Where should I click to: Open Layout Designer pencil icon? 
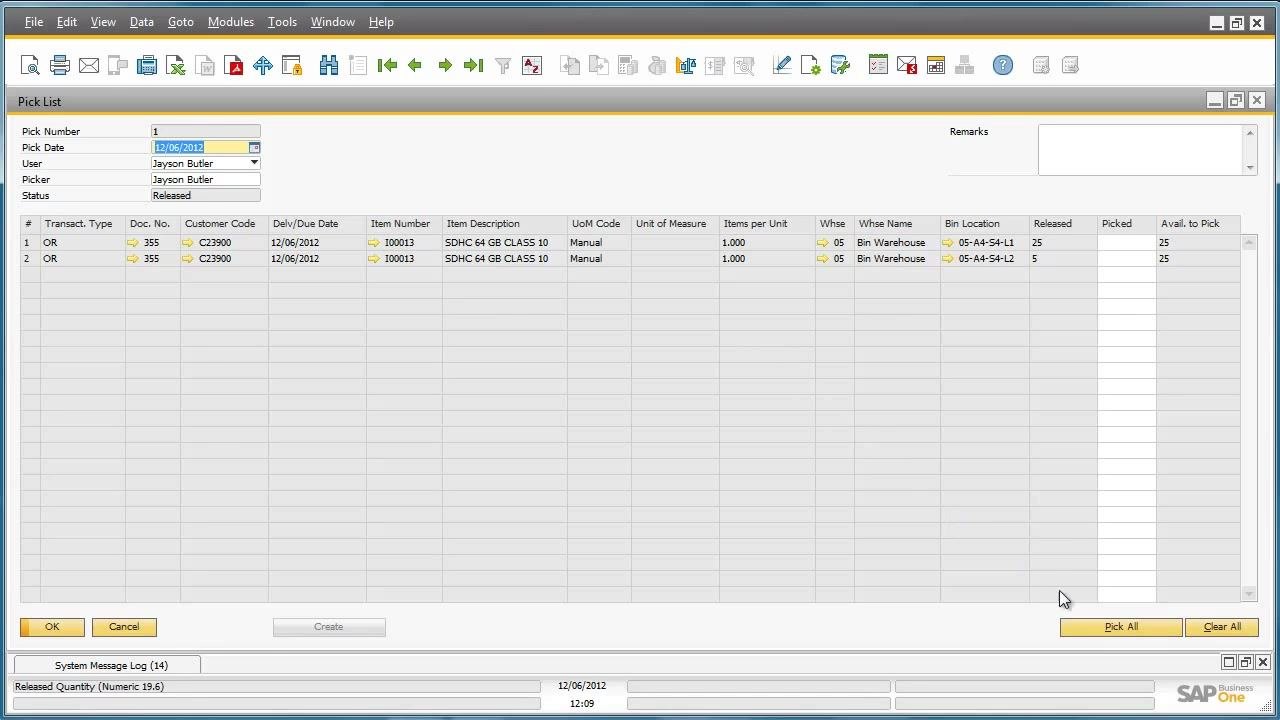(x=782, y=66)
